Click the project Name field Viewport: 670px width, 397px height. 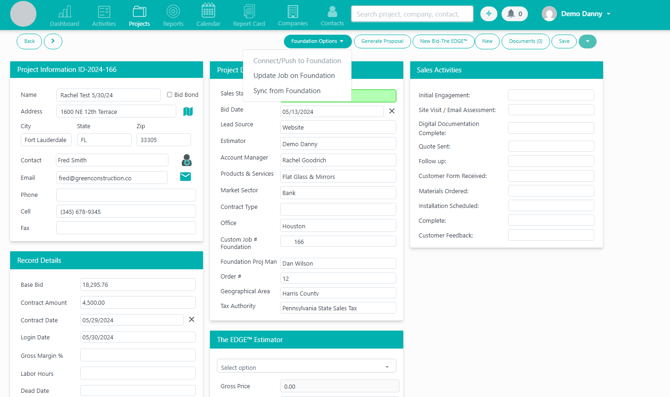pyautogui.click(x=108, y=95)
